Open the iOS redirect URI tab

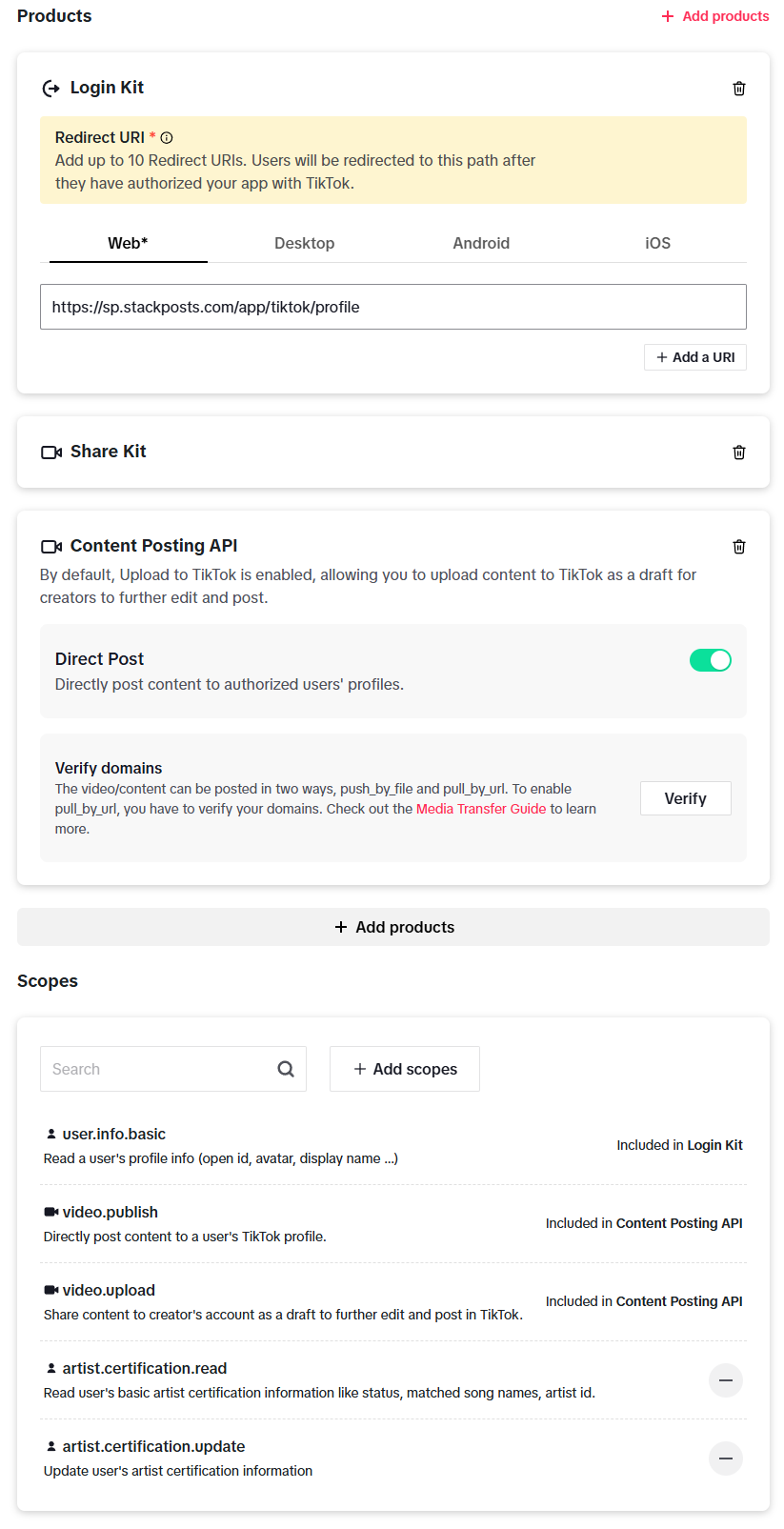[x=658, y=243]
